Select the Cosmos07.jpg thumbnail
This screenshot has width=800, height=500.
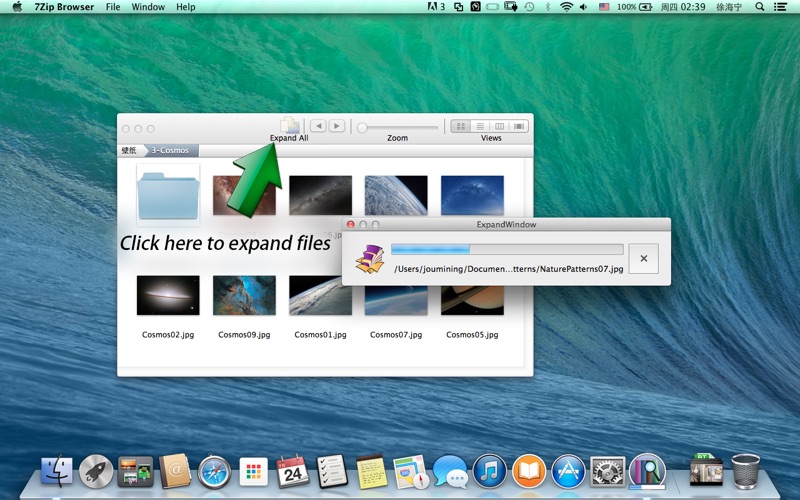click(x=396, y=301)
